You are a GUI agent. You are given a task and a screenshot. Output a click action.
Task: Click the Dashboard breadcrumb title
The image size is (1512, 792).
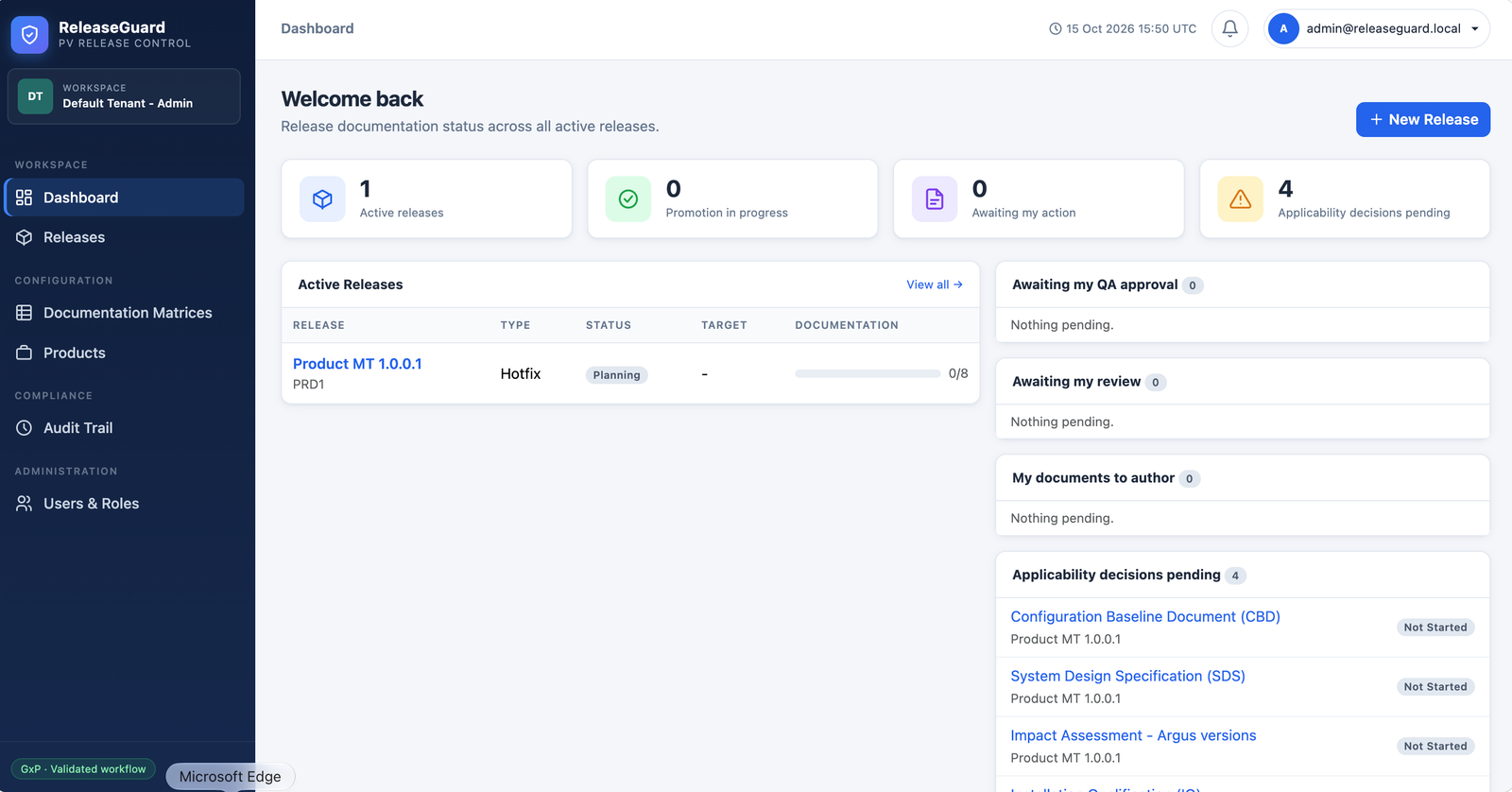click(x=318, y=28)
